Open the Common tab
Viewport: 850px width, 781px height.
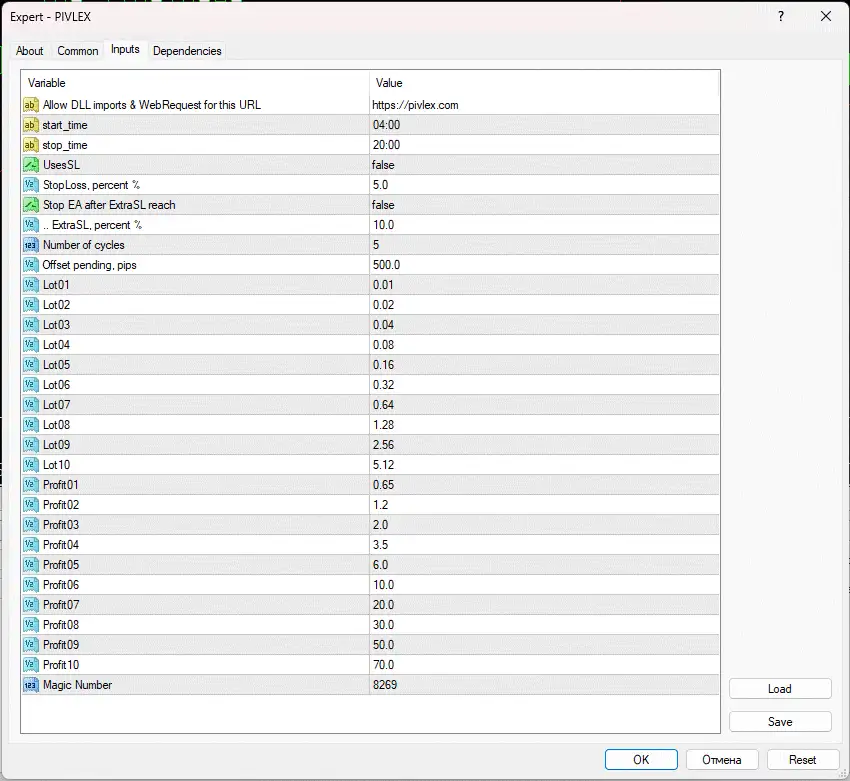click(77, 51)
